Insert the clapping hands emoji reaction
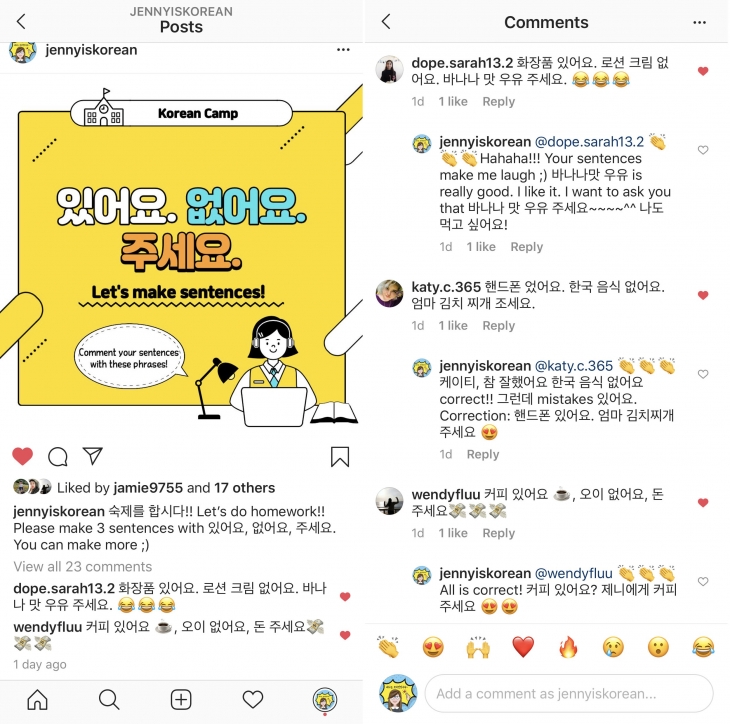This screenshot has width=730, height=724. point(388,647)
